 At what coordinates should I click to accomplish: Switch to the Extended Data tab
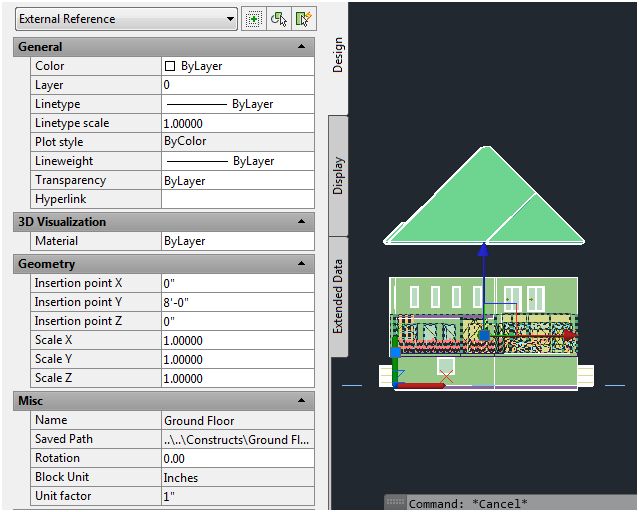tap(338, 296)
